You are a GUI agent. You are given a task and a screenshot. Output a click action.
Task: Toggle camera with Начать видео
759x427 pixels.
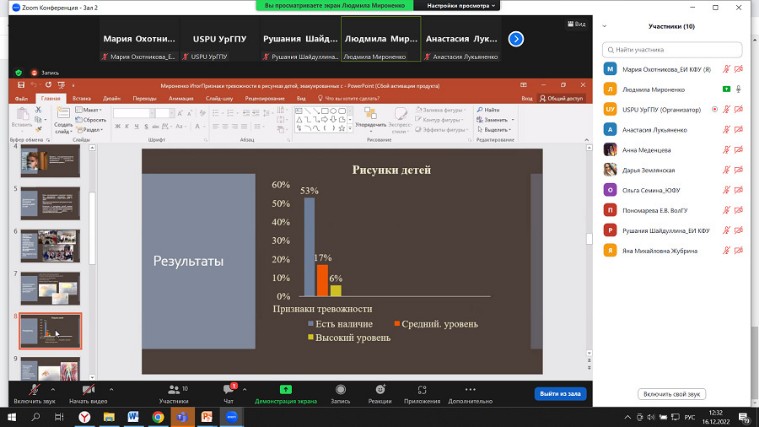87,390
